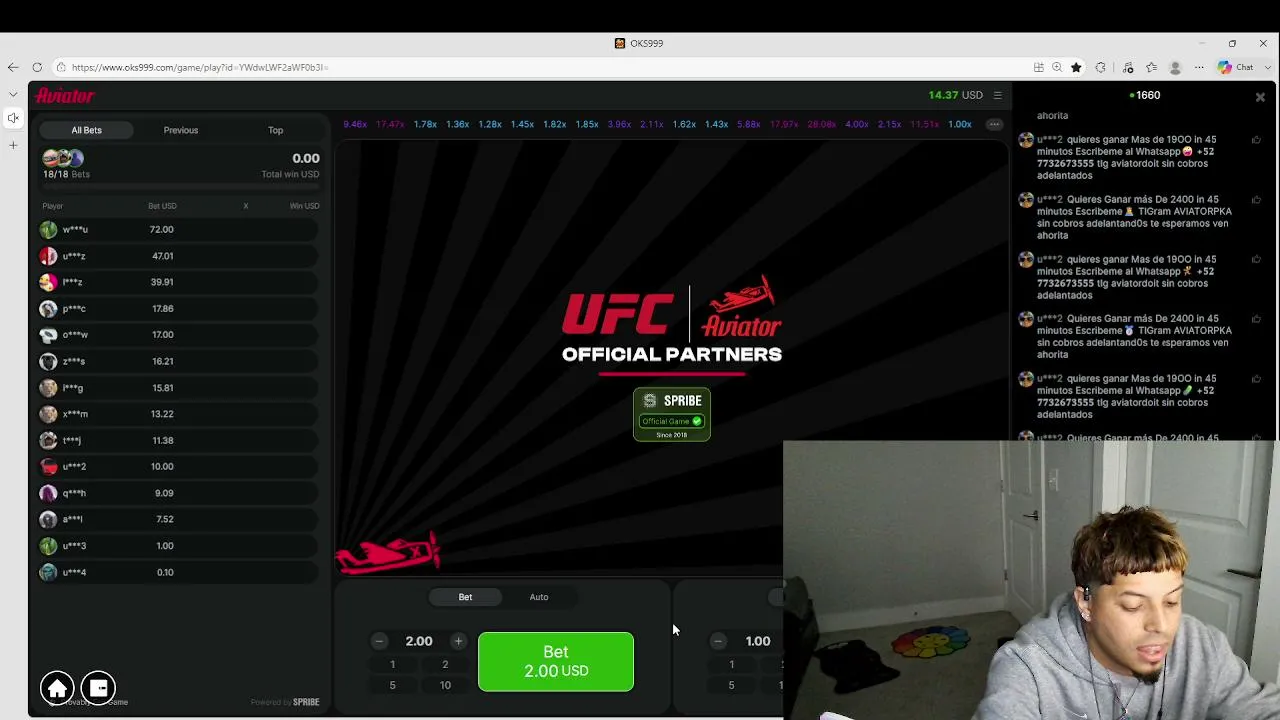This screenshot has height=720, width=1280.
Task: Click the 1.00 second bet amount field
Action: (x=757, y=641)
